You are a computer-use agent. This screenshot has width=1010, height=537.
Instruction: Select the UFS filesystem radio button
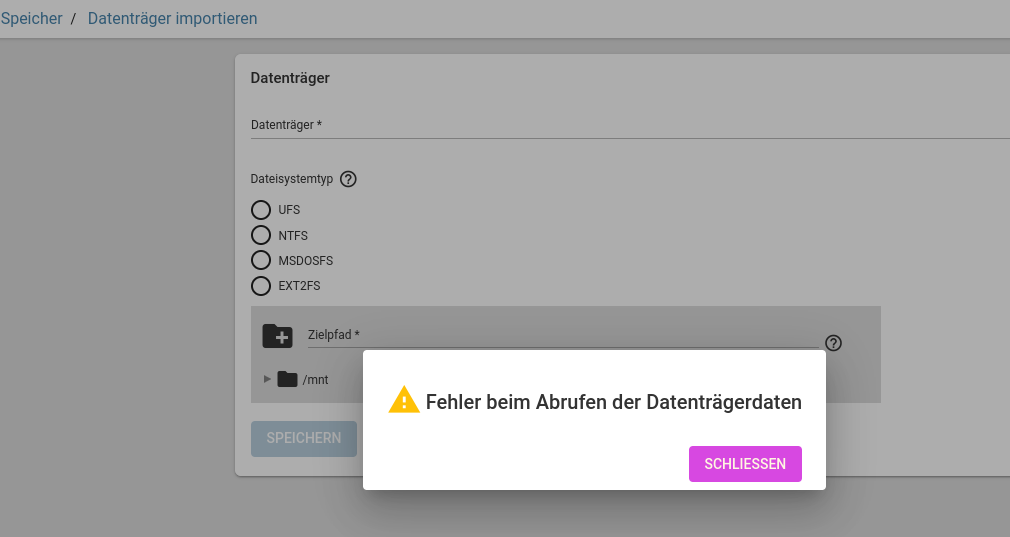pyautogui.click(x=261, y=210)
